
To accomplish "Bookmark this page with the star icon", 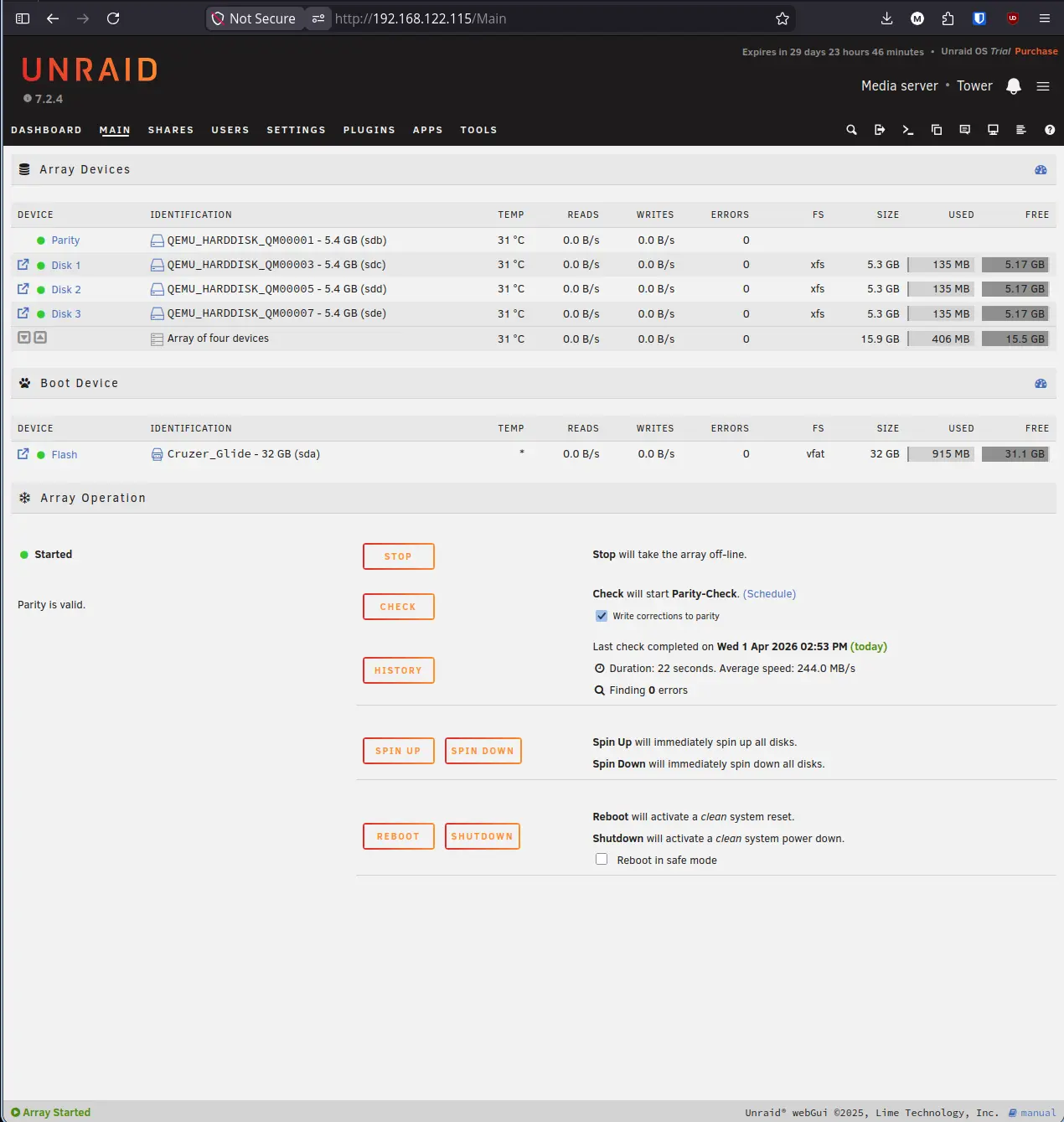I will [x=783, y=18].
